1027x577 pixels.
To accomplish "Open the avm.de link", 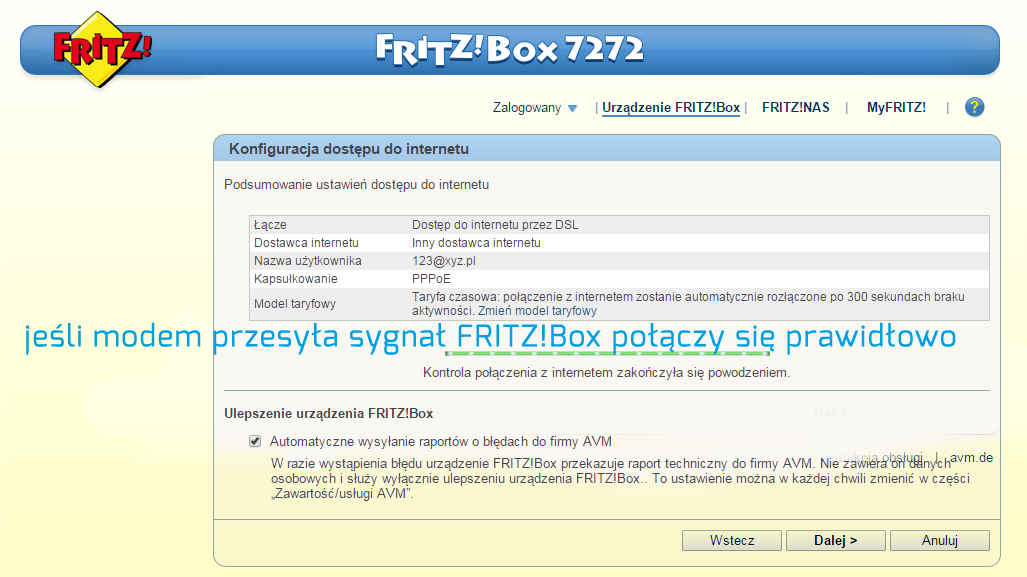I will 971,458.
